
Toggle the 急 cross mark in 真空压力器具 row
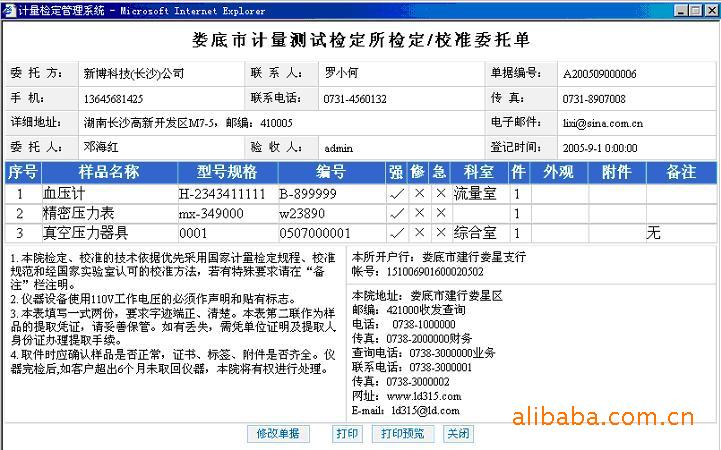(440, 233)
